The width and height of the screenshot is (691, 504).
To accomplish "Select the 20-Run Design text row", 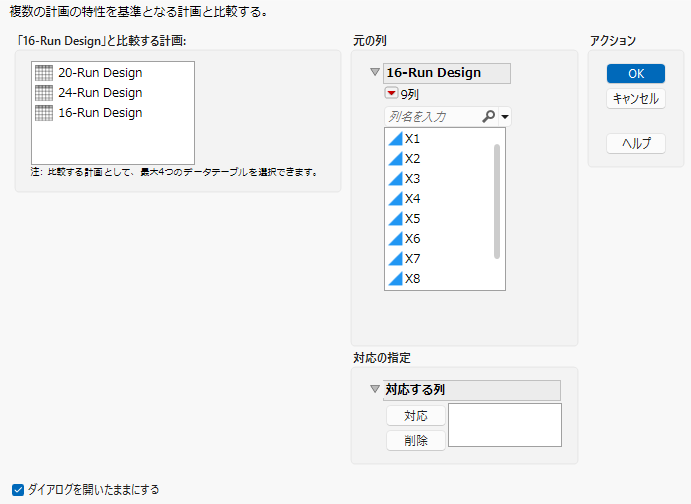I will coord(100,73).
